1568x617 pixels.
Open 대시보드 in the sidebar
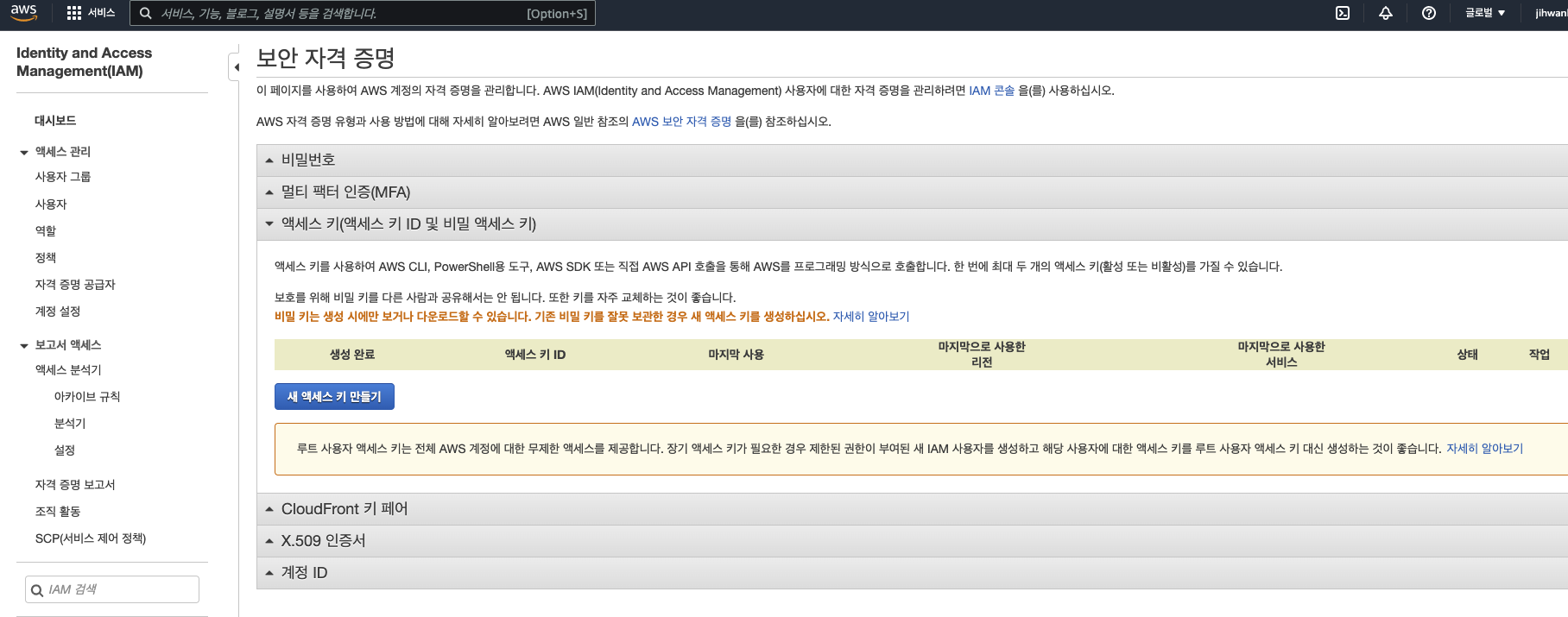(55, 121)
